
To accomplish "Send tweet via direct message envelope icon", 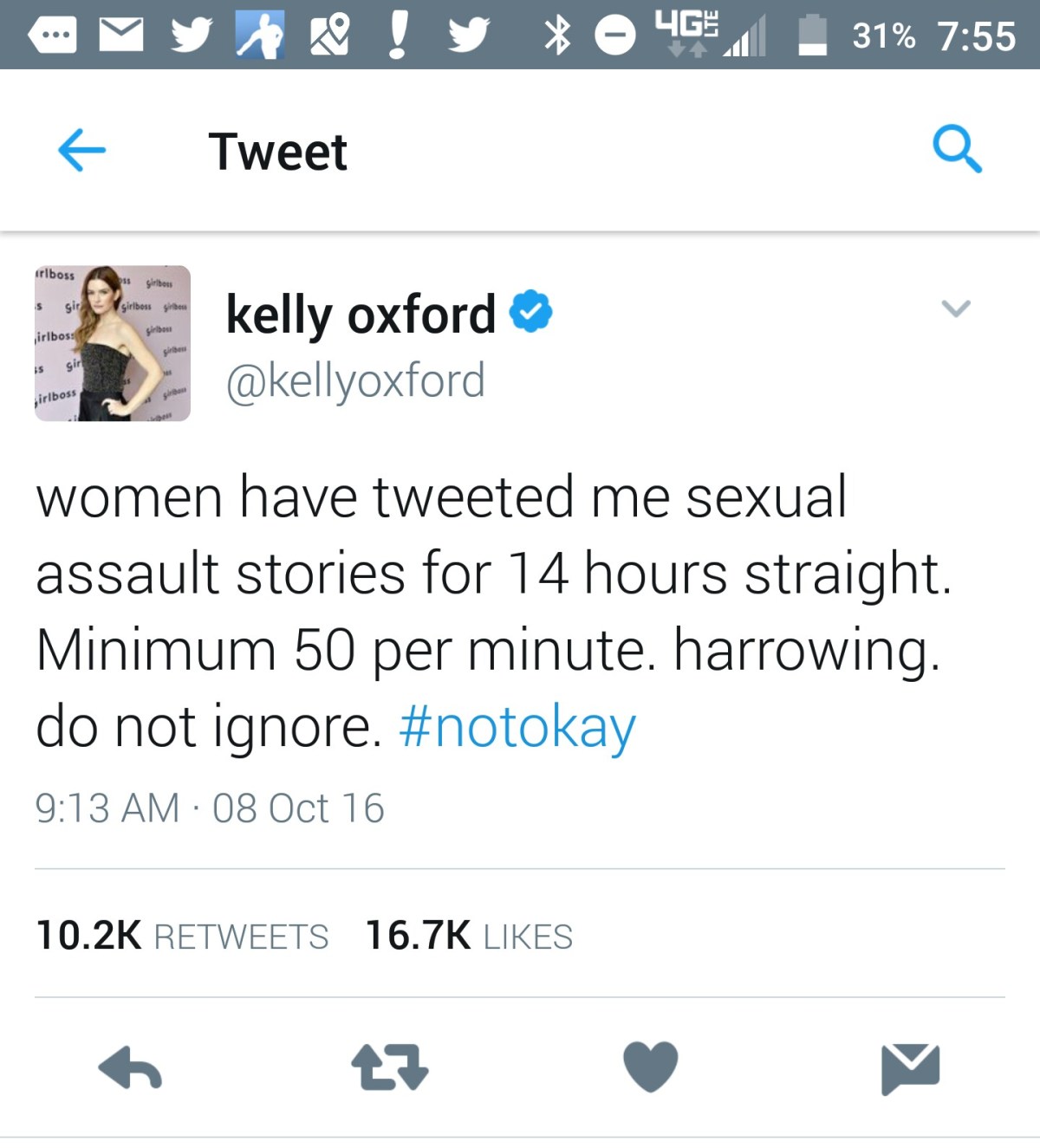I will [910, 1067].
